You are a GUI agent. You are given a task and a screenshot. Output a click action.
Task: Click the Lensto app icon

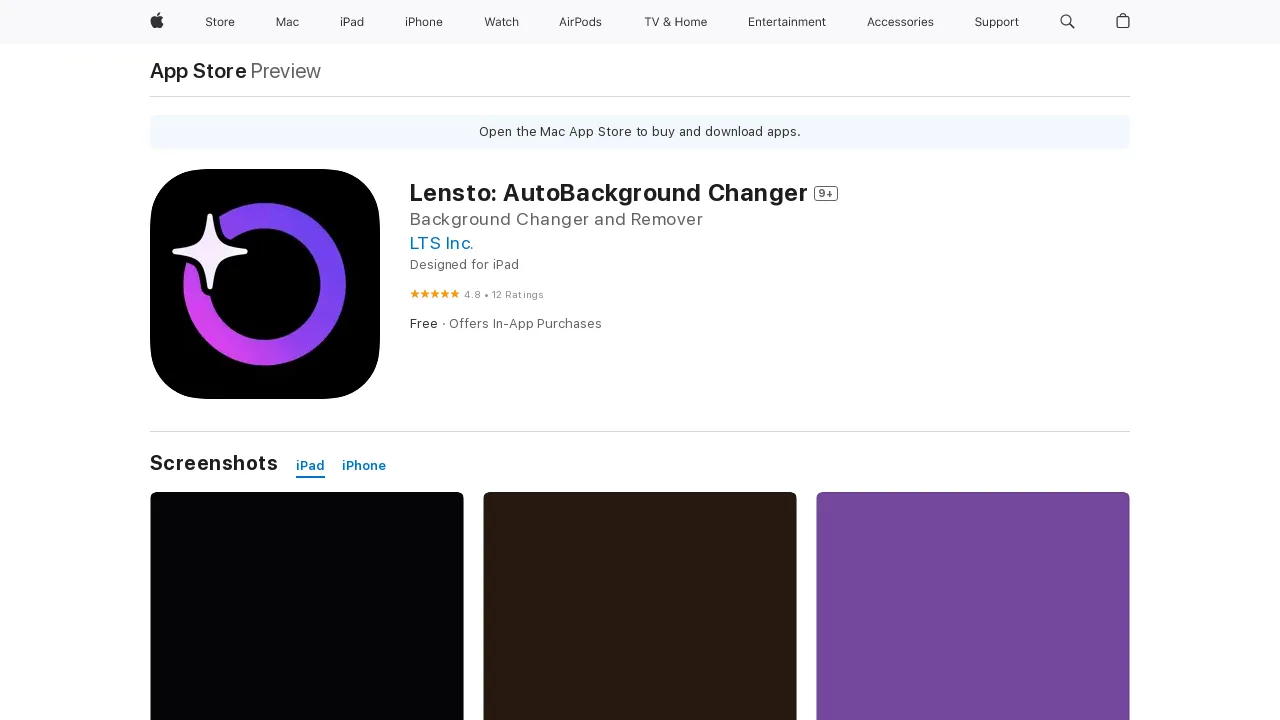(x=265, y=284)
